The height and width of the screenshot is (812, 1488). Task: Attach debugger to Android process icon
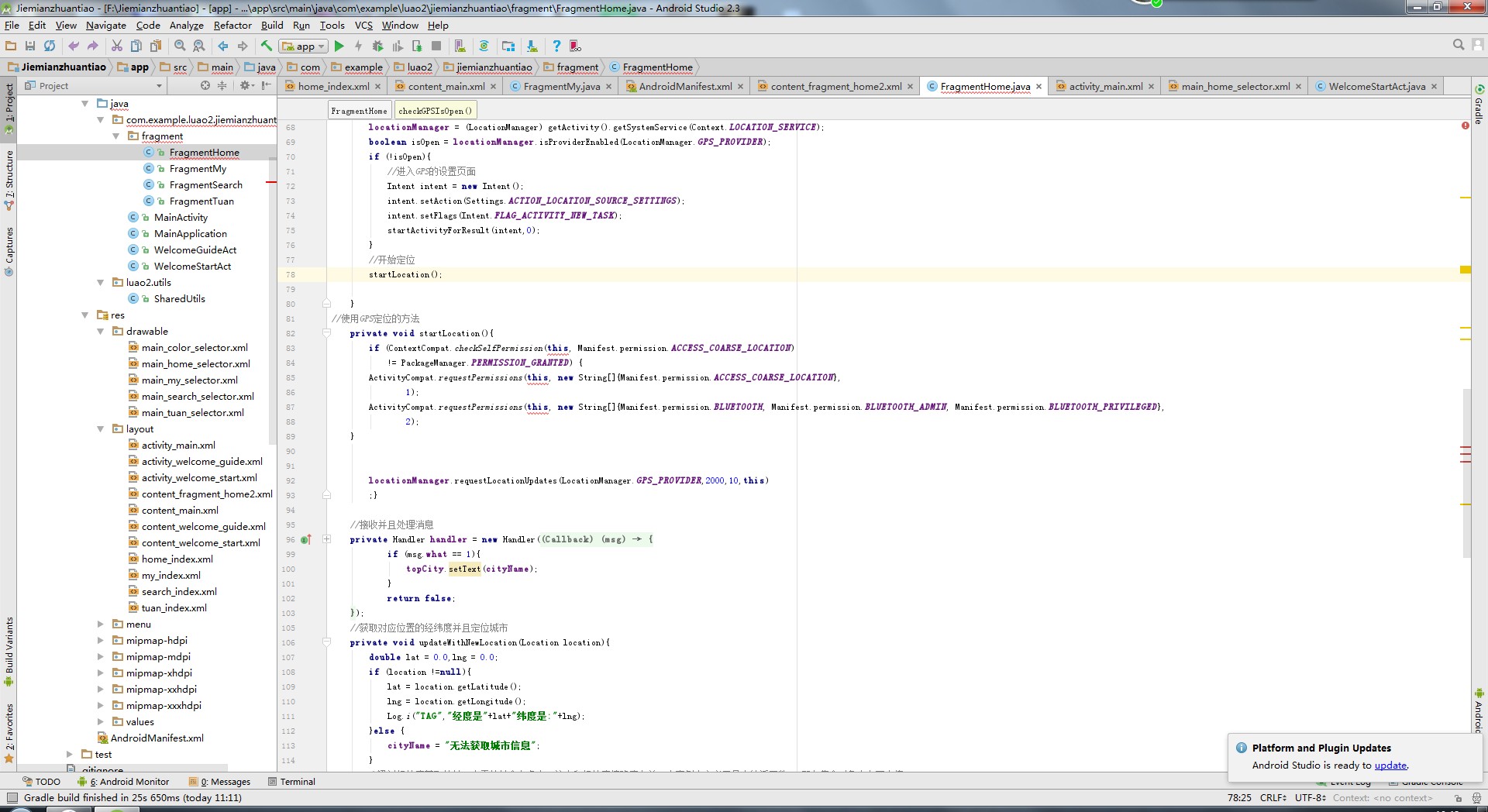tap(417, 46)
